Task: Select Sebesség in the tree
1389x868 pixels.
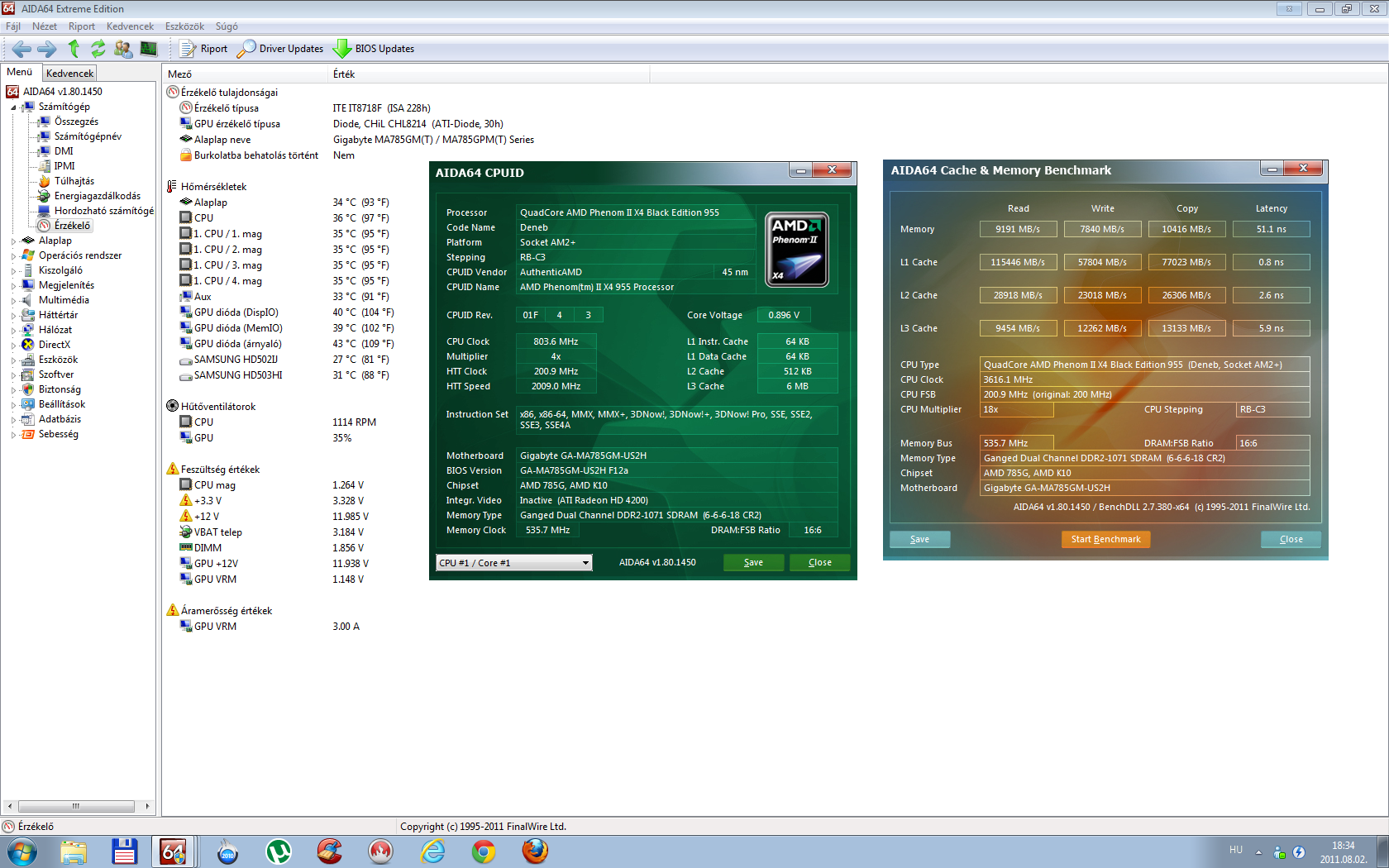Action: coord(58,434)
